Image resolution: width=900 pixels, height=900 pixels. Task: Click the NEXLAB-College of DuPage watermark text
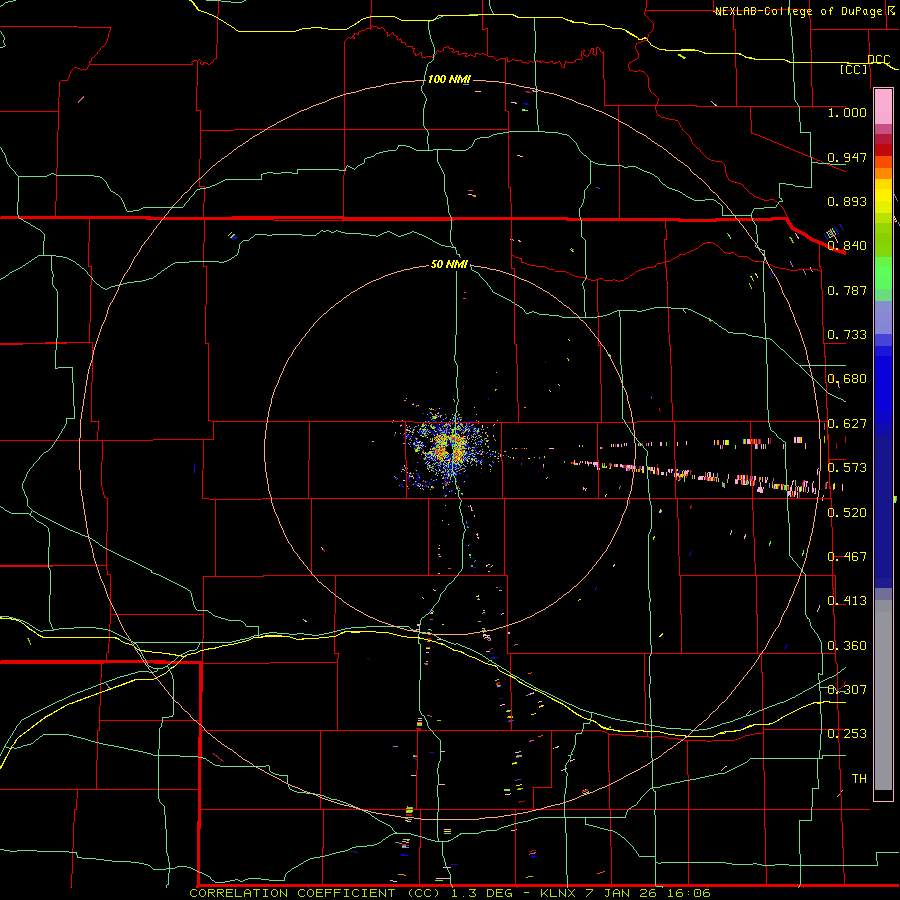click(803, 11)
